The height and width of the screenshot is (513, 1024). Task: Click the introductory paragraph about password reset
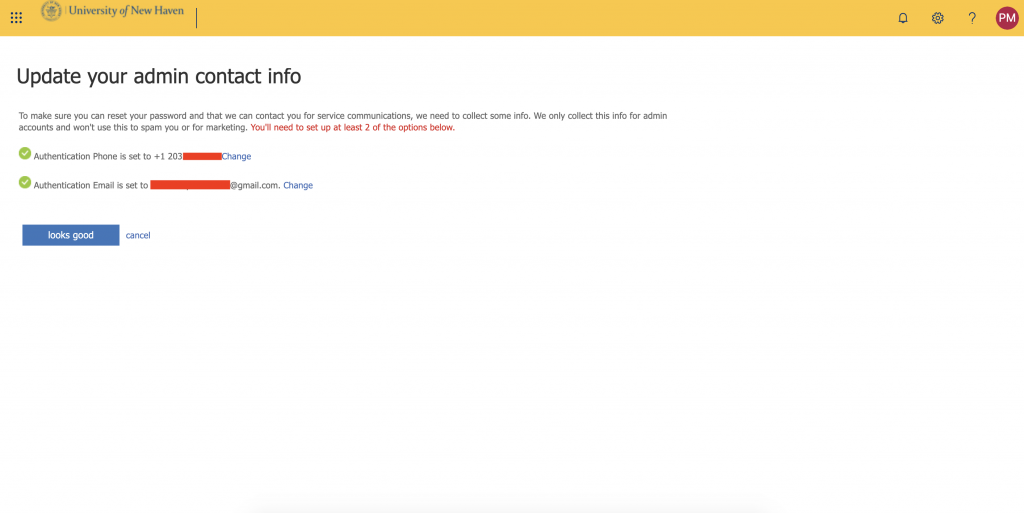[340, 116]
